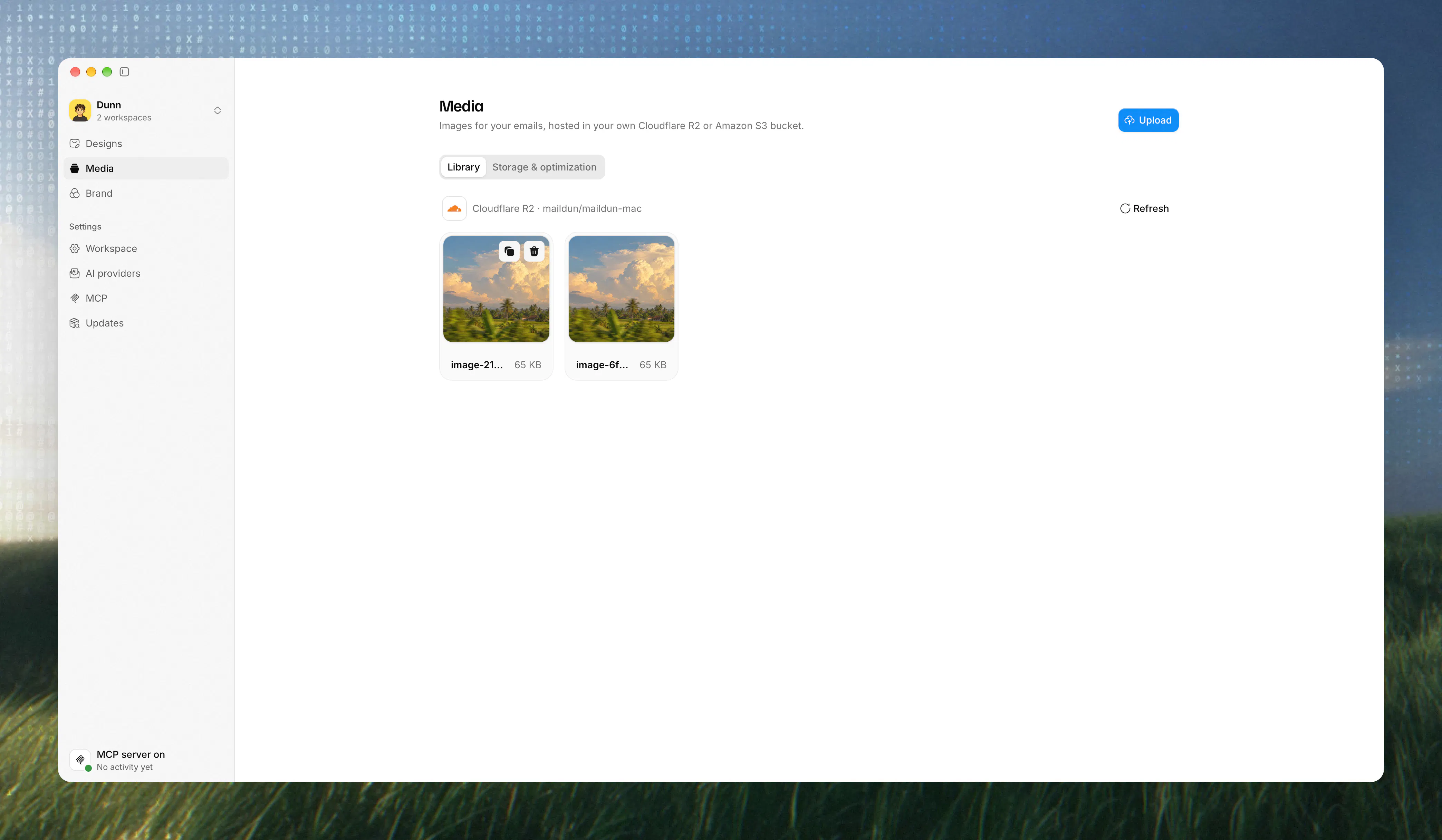
Task: Click the Dunn avatar image
Action: pos(80,110)
